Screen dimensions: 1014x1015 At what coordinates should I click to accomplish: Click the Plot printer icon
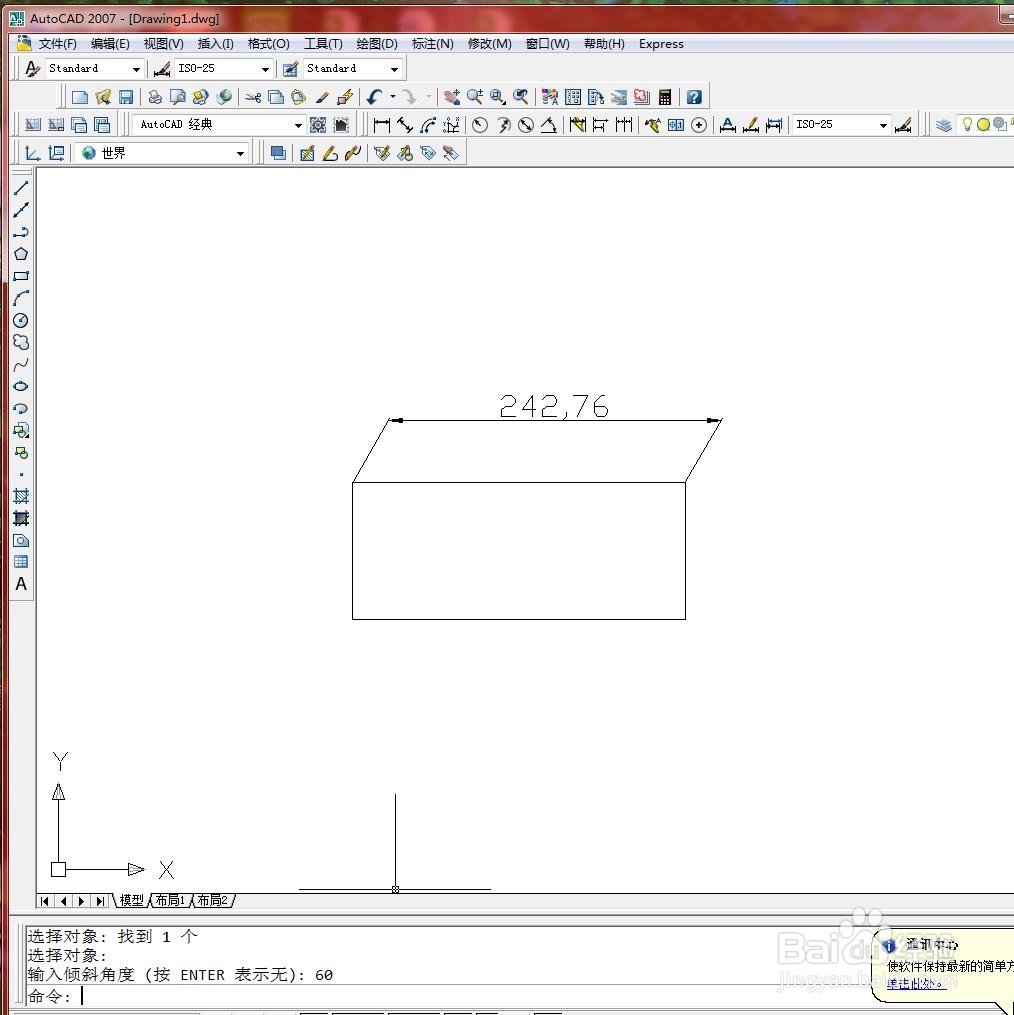[x=155, y=97]
